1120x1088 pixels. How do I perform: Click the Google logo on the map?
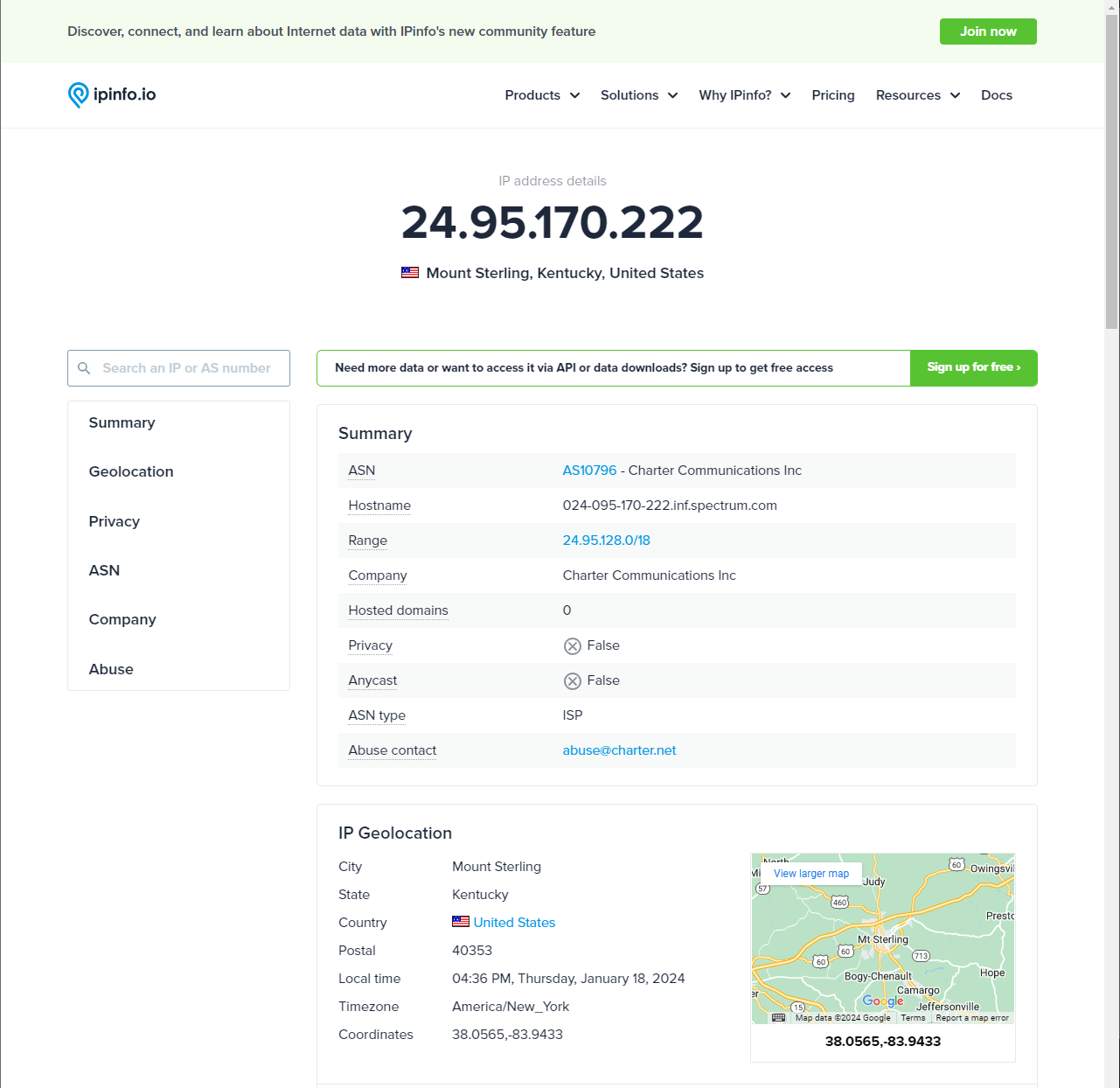coord(883,1001)
